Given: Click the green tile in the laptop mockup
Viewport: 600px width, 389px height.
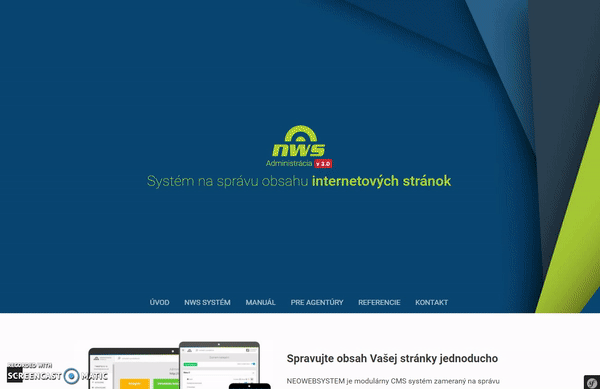Looking at the screenshot, I should 166,384.
